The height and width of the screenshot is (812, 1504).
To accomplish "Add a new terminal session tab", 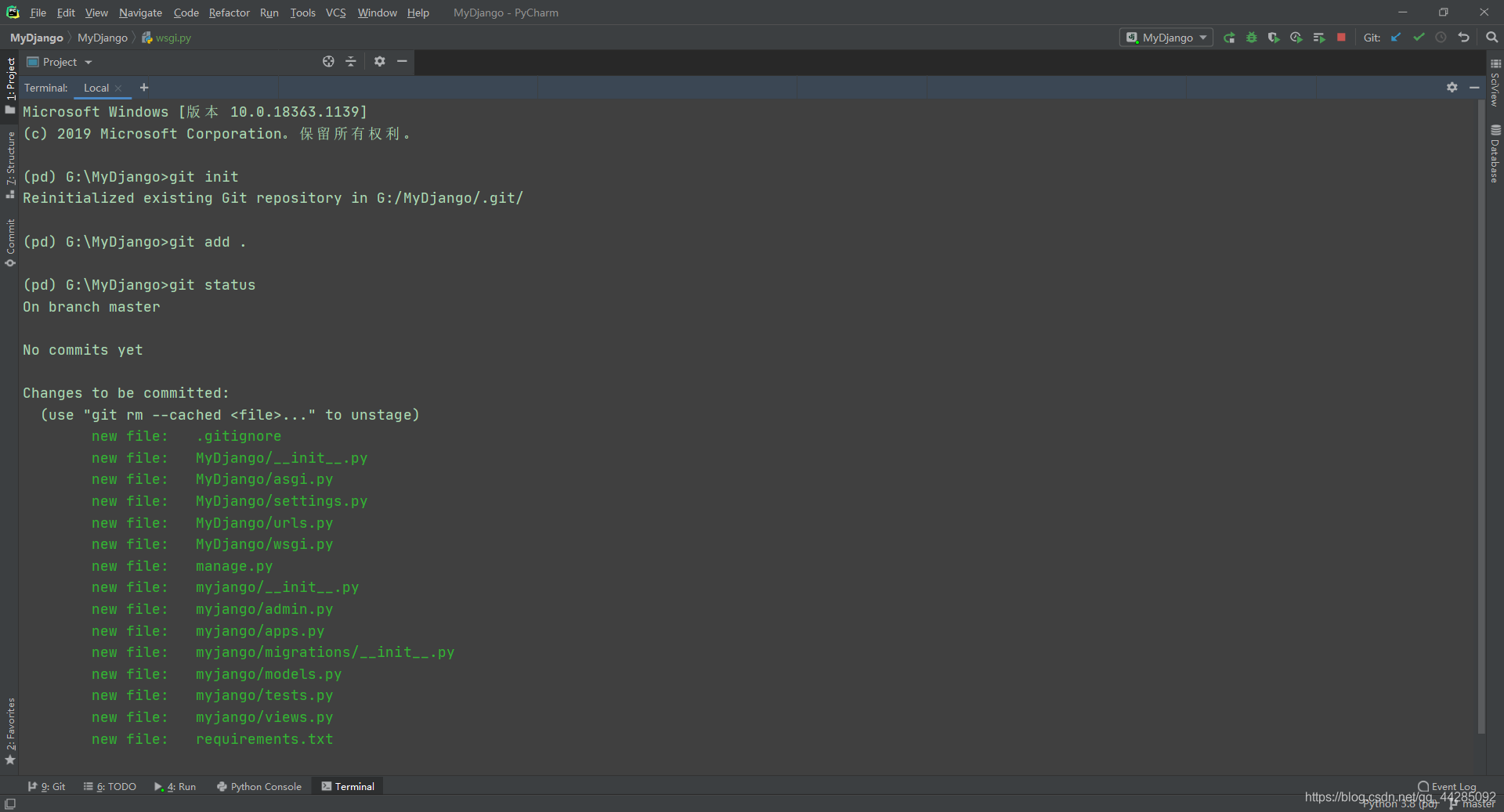I will coord(144,88).
